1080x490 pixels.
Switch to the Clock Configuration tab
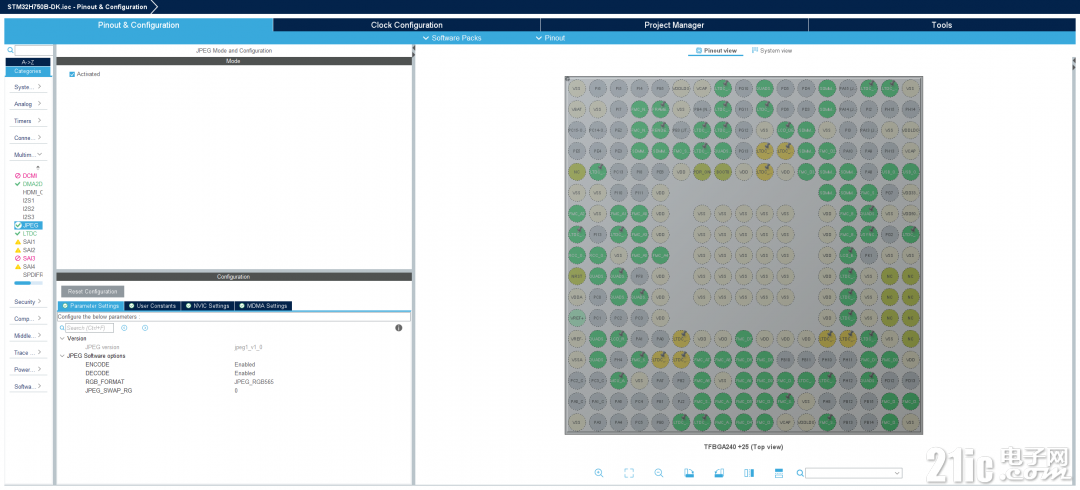[x=406, y=25]
